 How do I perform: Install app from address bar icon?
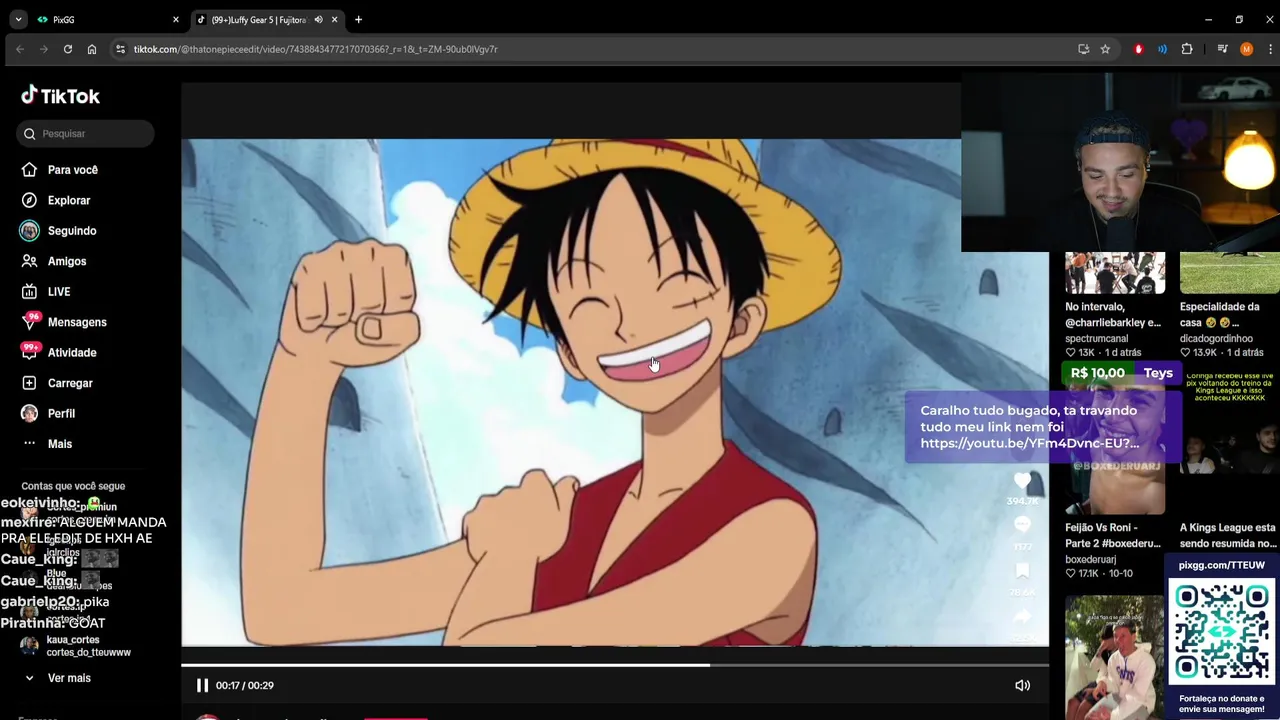click(x=1083, y=49)
